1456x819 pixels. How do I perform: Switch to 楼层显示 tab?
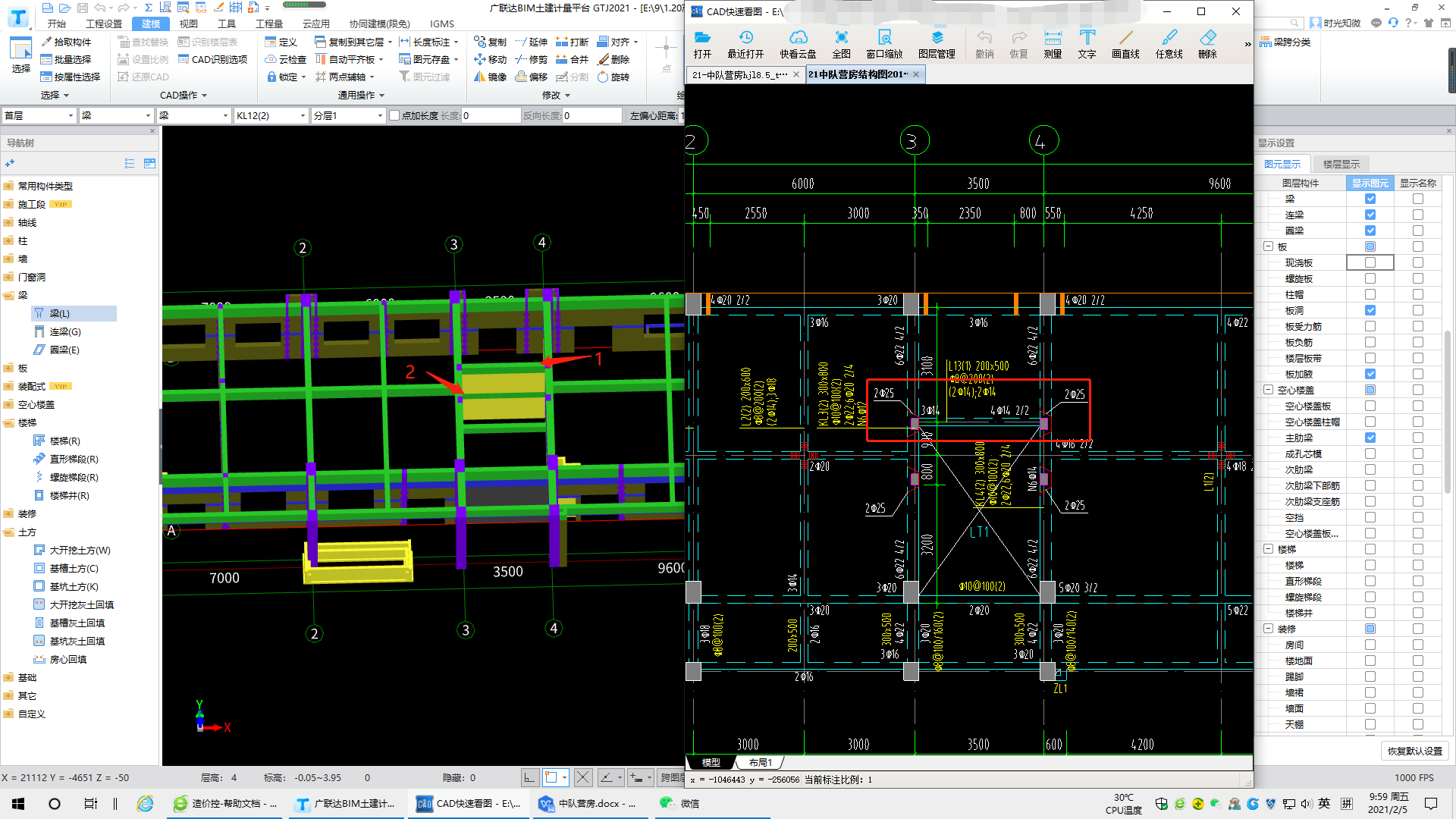pos(1341,164)
